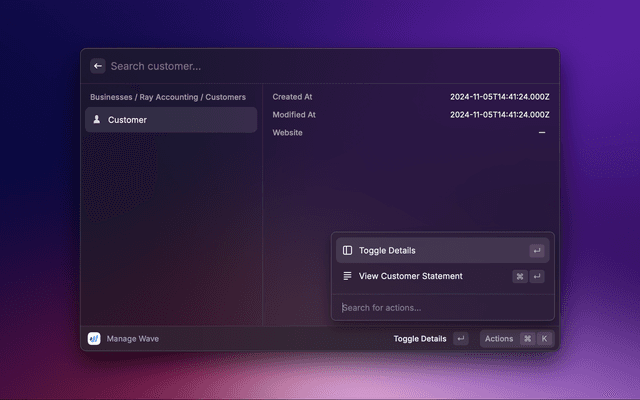Screen dimensions: 640x400
Task: Click the Manage Wave label
Action: click(x=133, y=339)
